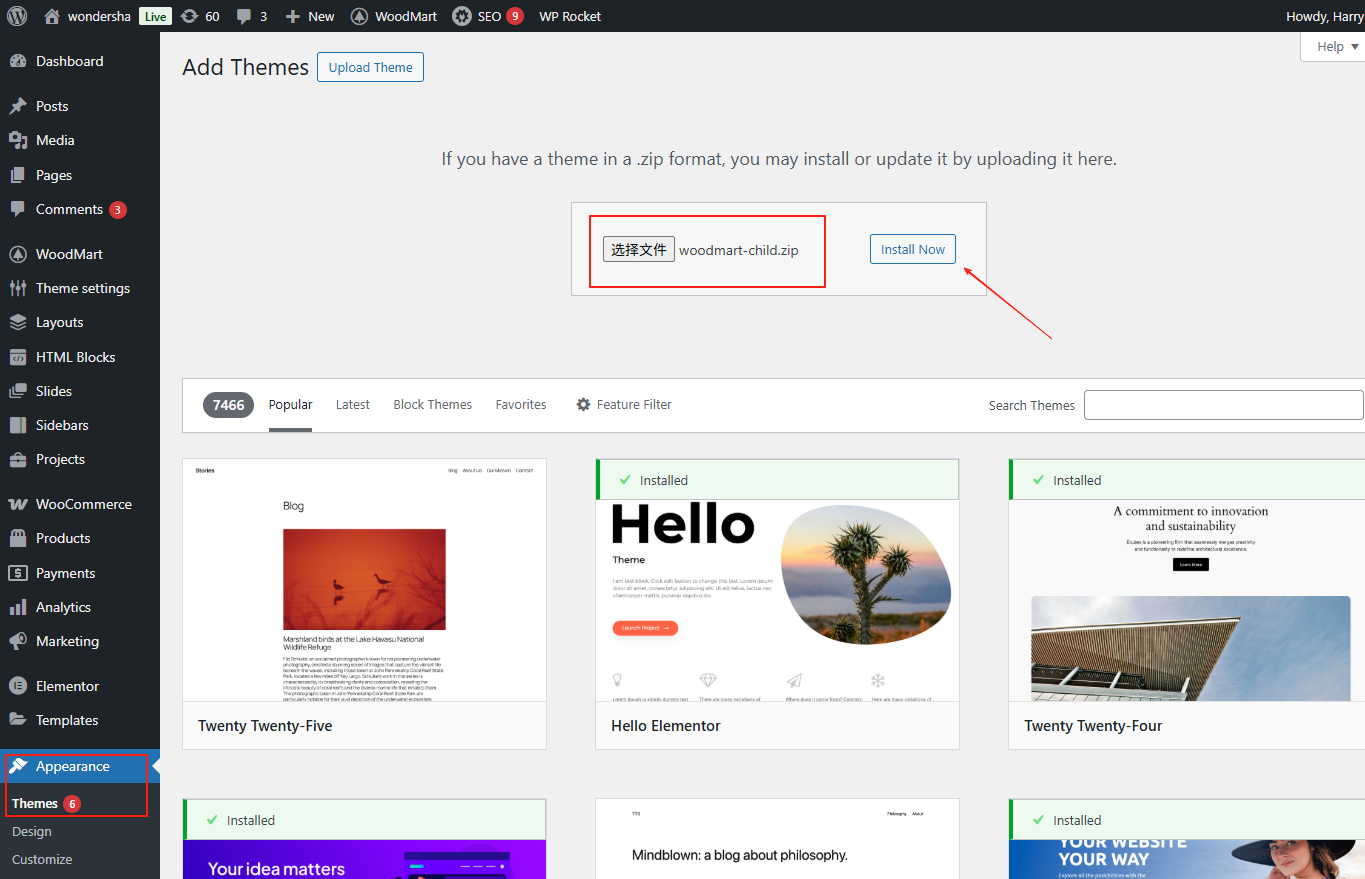Open the updates icon showing 60
The height and width of the screenshot is (879, 1365).
(x=190, y=16)
